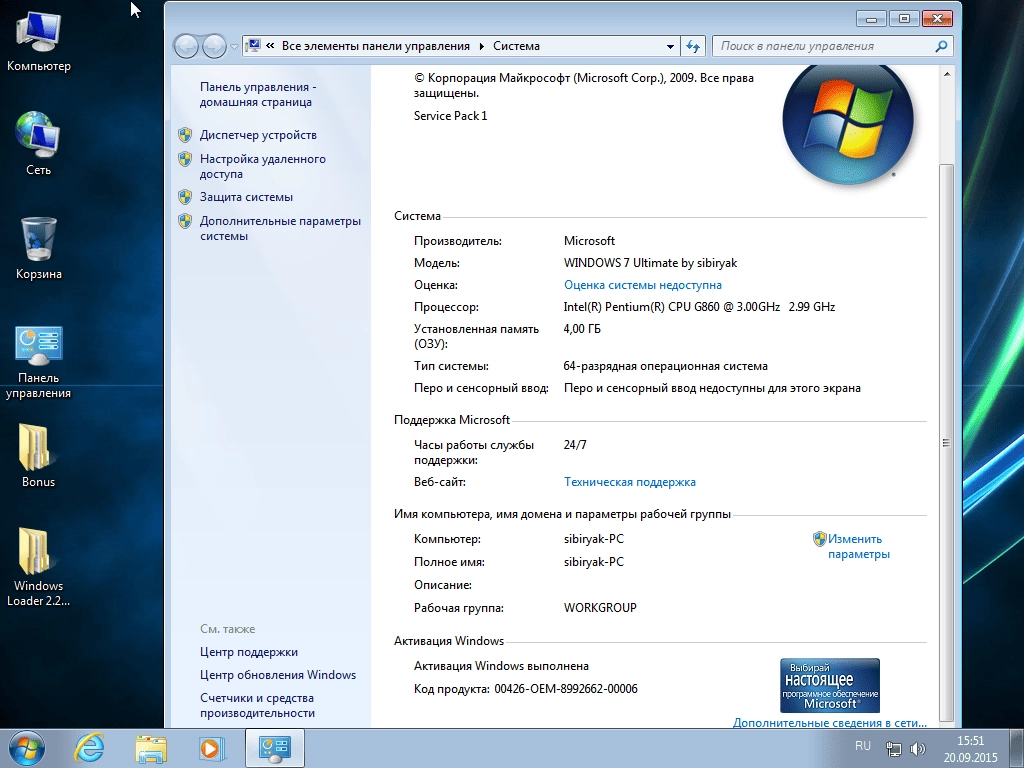This screenshot has height=768, width=1024.
Task: Open the Защита системы link
Action: pyautogui.click(x=246, y=197)
